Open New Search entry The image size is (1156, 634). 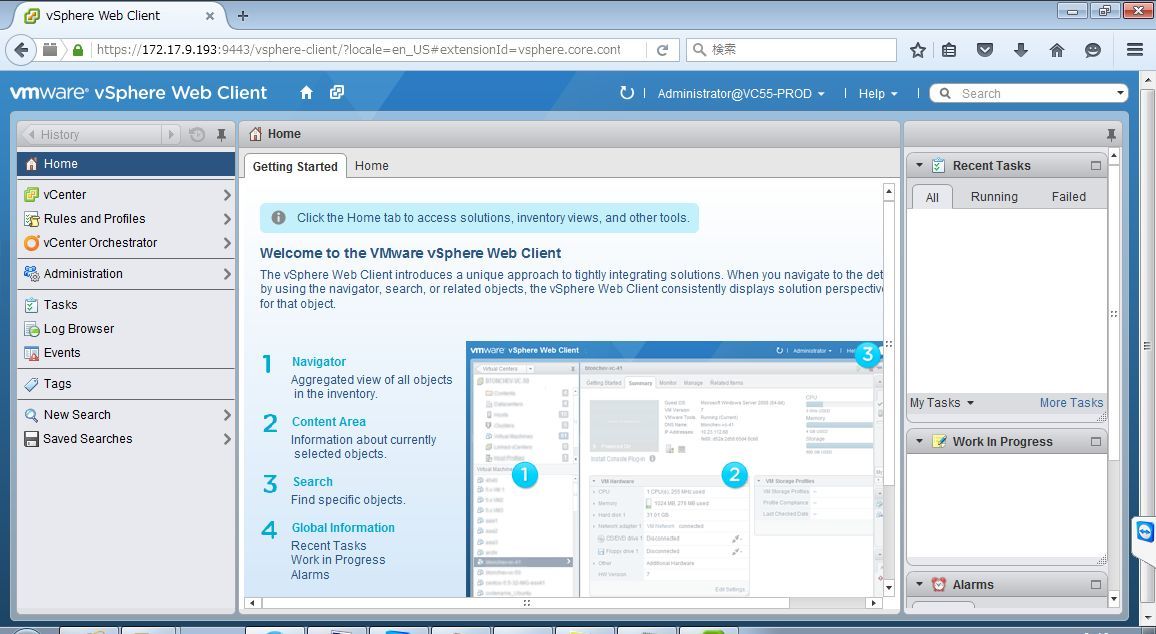[126, 415]
